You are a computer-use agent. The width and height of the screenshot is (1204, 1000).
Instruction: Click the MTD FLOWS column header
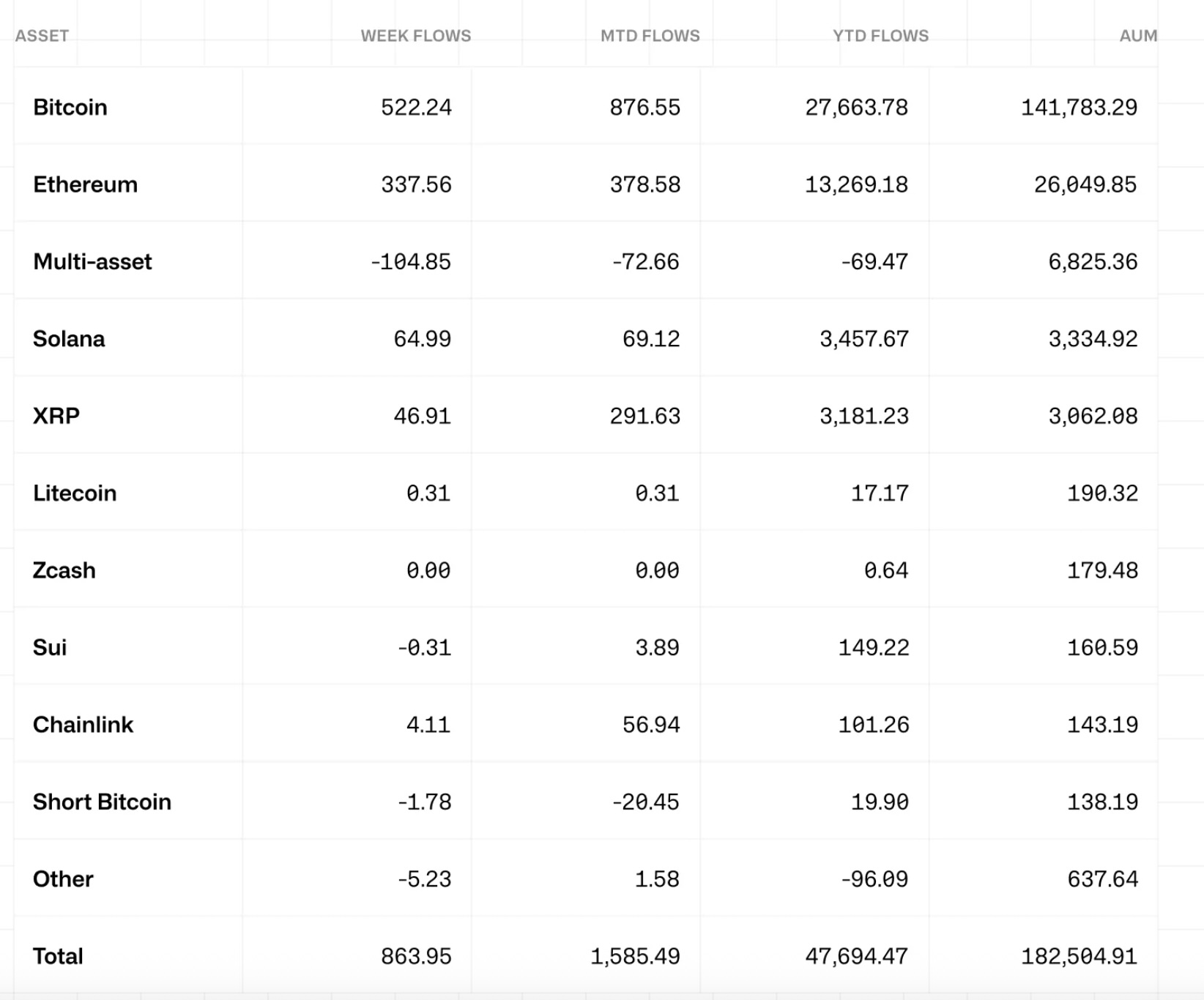click(x=650, y=36)
